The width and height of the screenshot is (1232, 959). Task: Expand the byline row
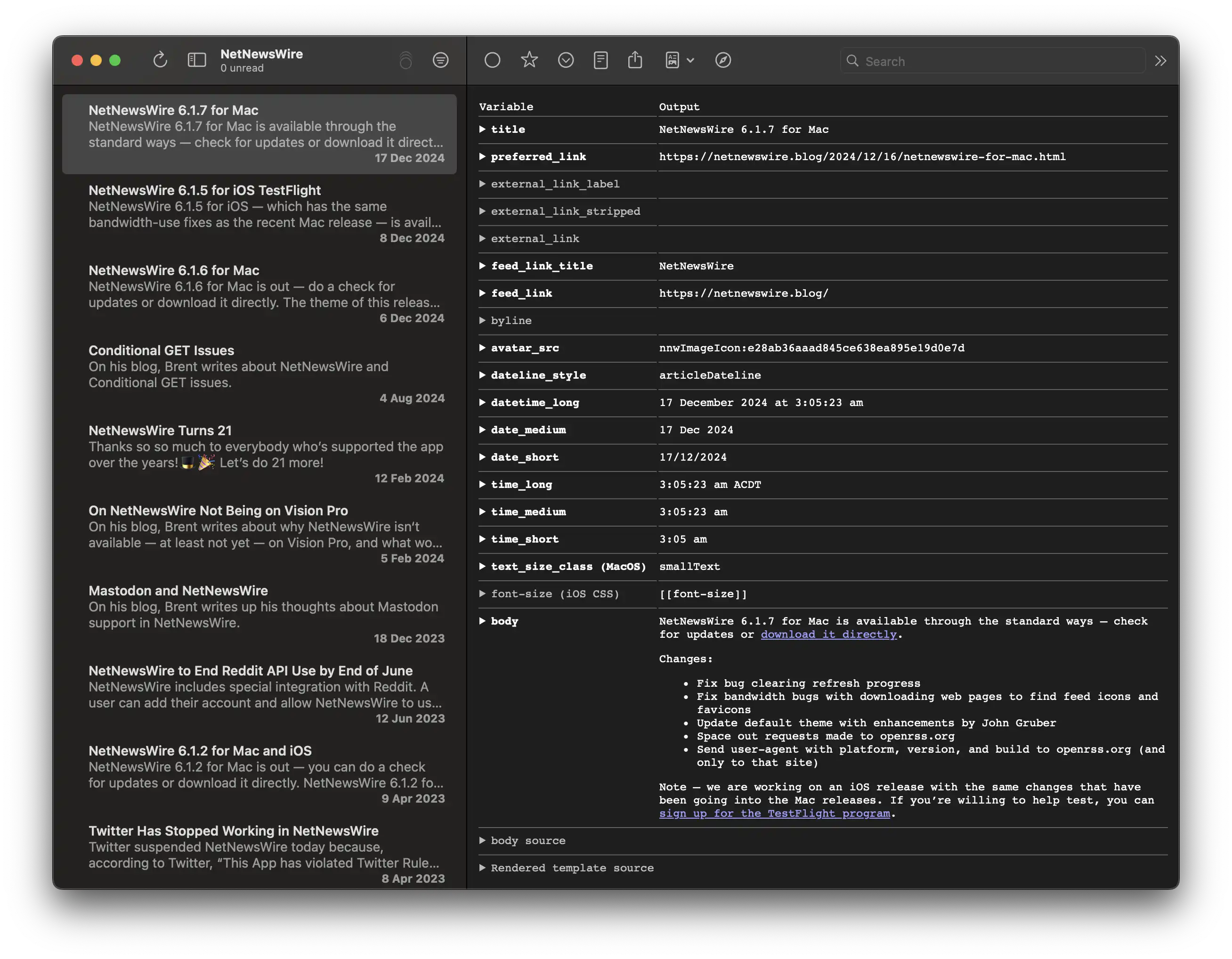tap(482, 320)
